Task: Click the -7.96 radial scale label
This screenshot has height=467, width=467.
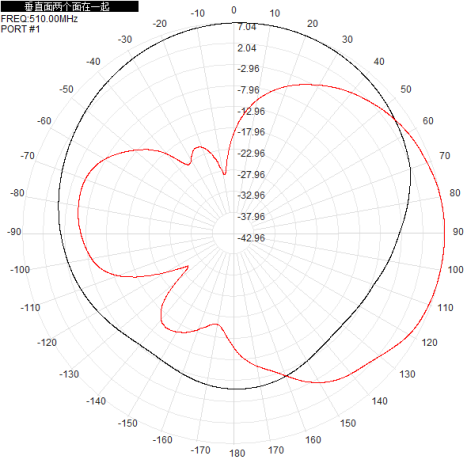Action: [248, 90]
